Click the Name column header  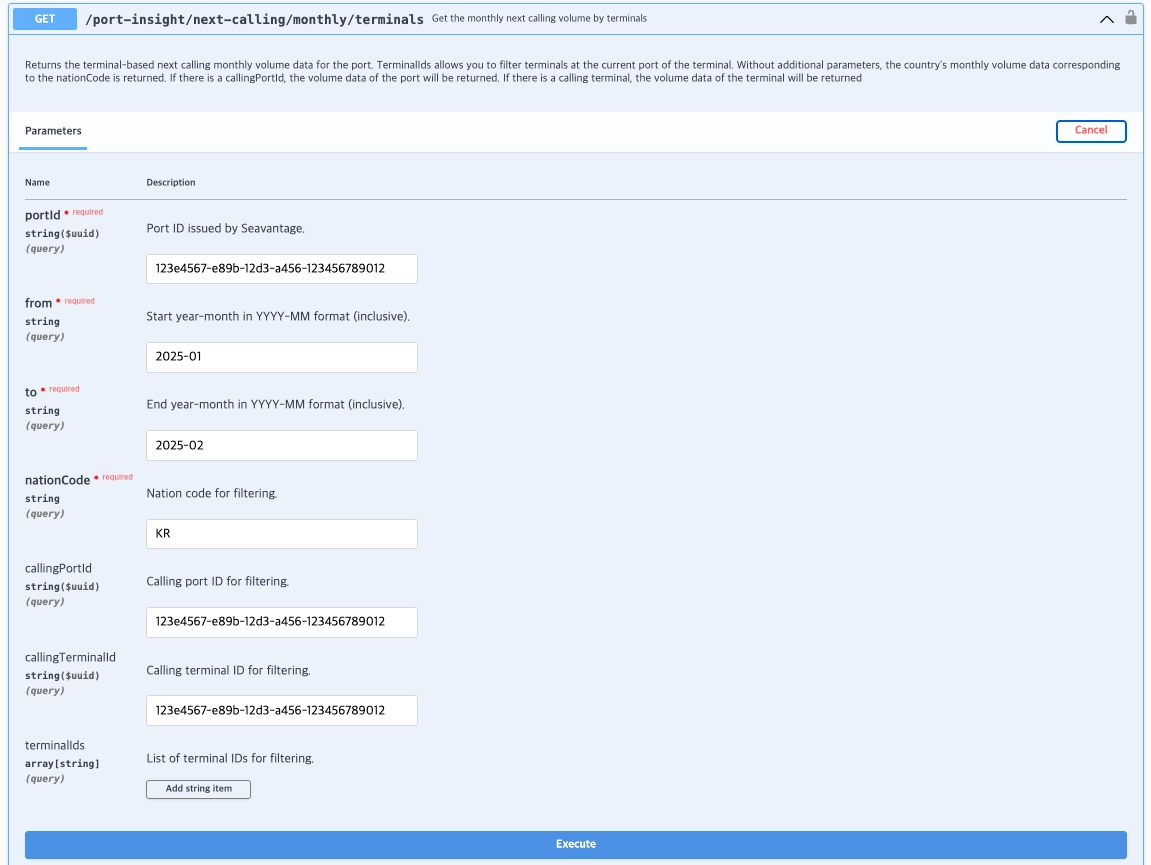(x=37, y=182)
